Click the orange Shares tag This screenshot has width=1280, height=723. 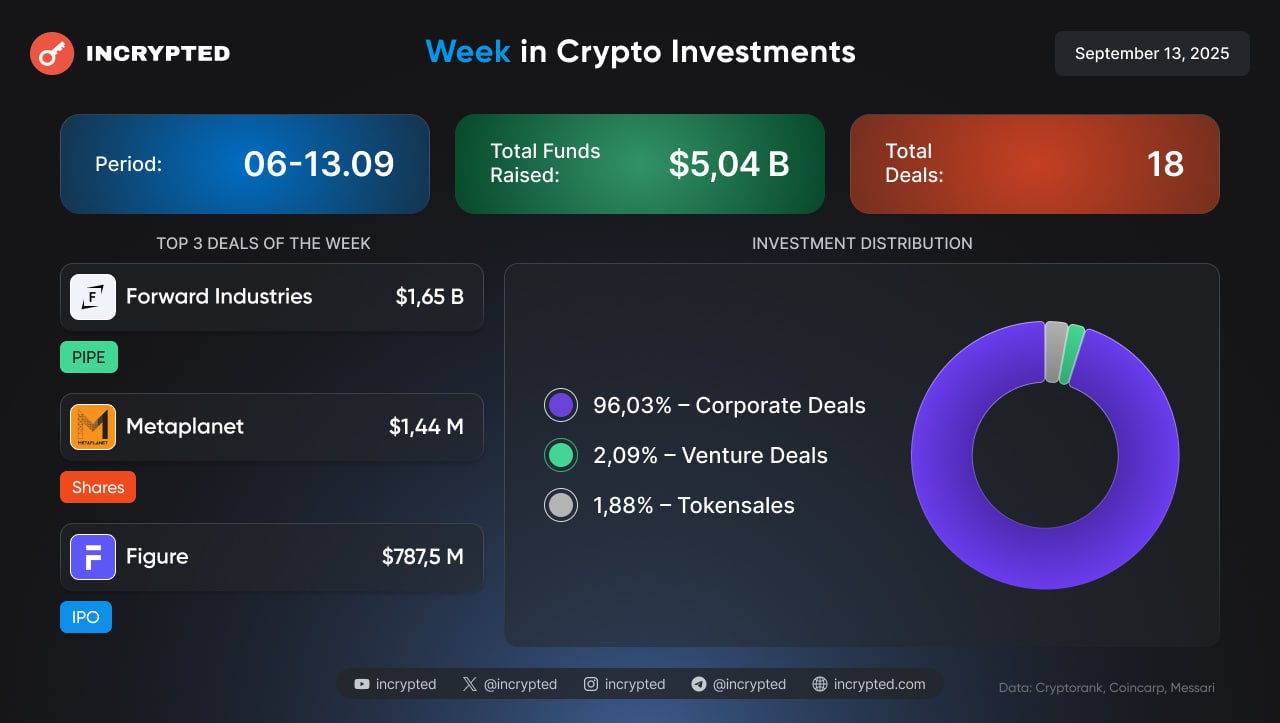(98, 487)
